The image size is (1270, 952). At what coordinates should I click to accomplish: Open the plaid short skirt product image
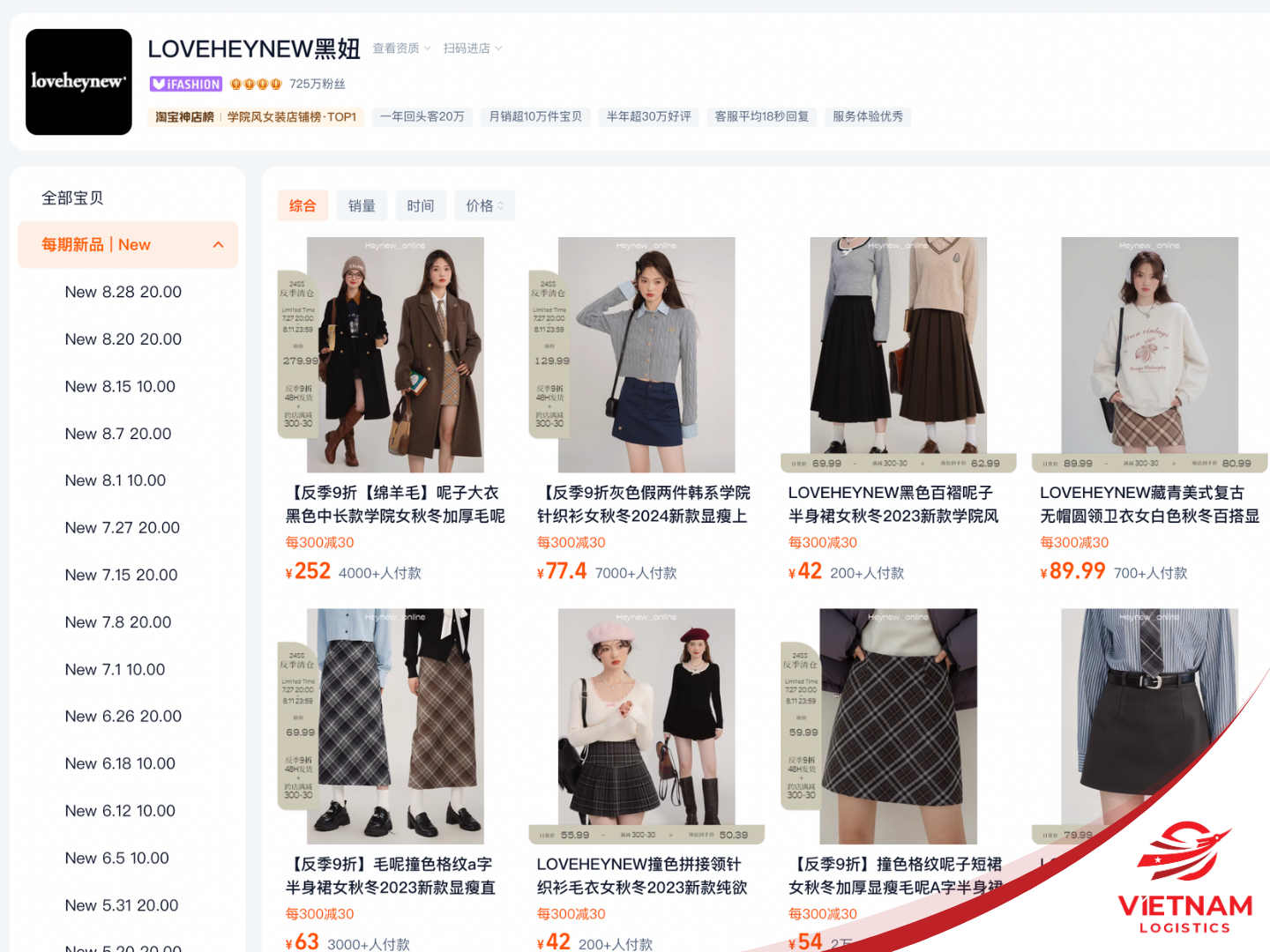[x=898, y=726]
